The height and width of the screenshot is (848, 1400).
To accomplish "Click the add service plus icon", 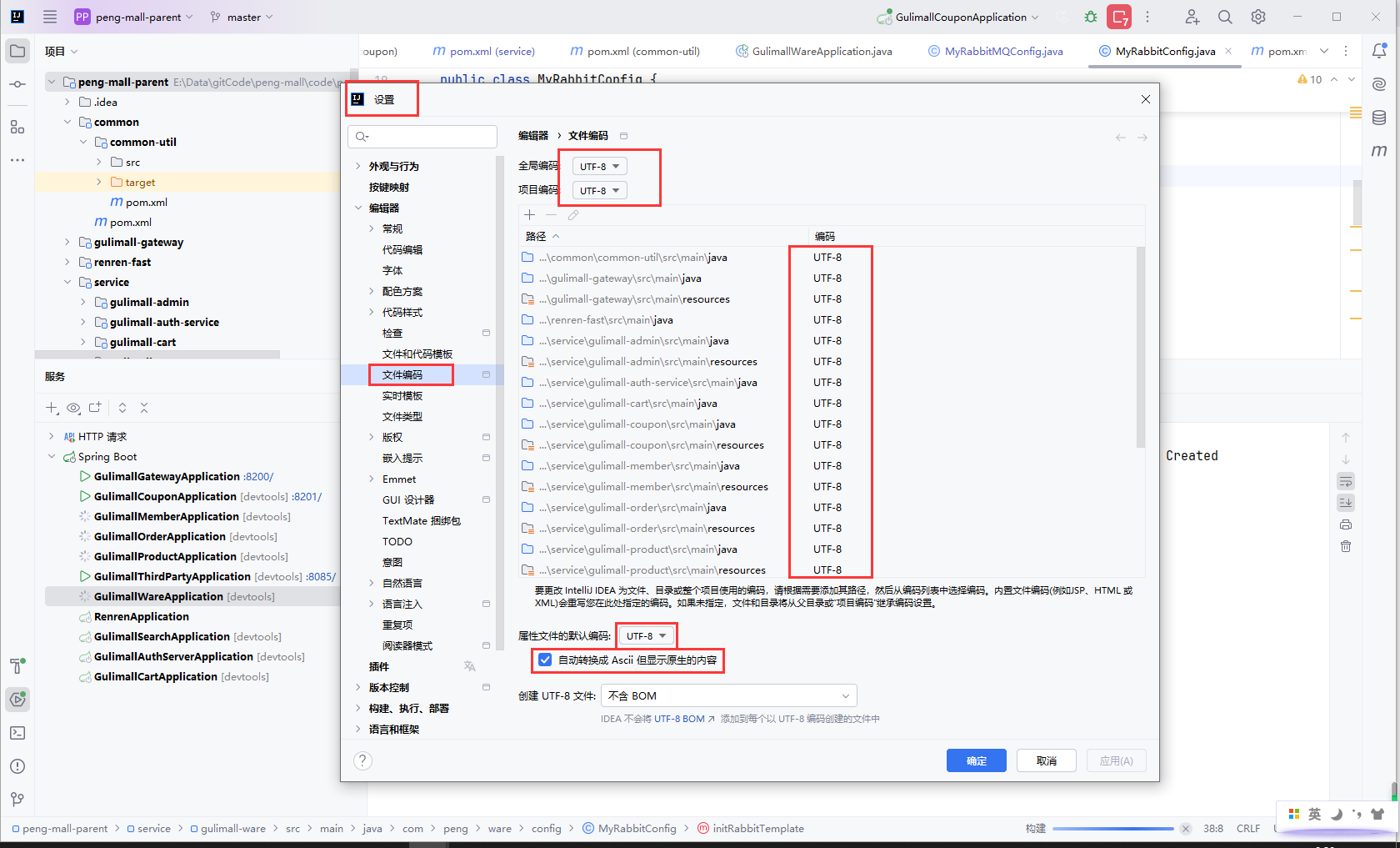I will pos(52,408).
